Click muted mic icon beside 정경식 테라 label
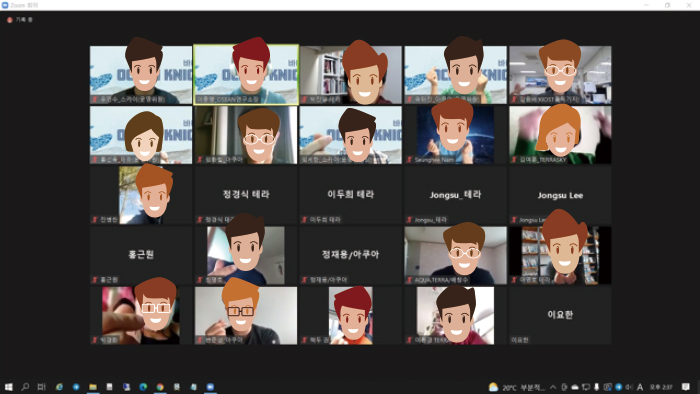 coord(200,220)
